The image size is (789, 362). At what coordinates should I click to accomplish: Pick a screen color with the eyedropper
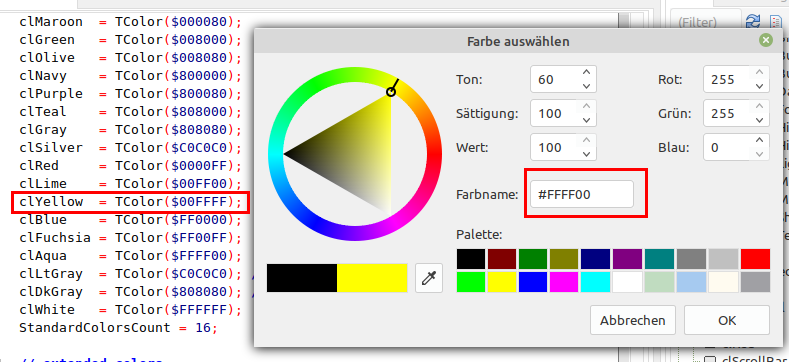click(429, 277)
